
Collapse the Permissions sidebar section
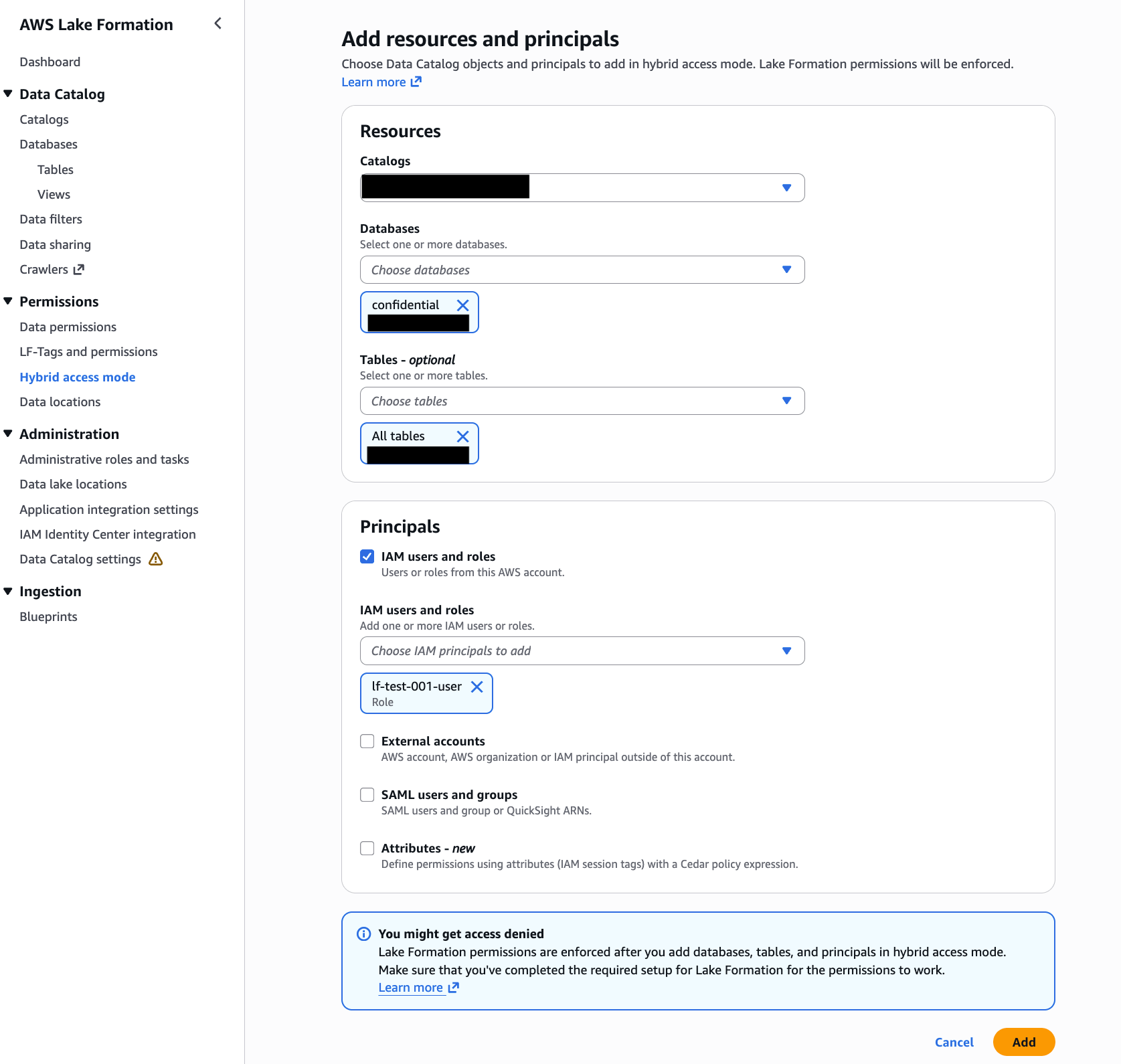(x=8, y=302)
